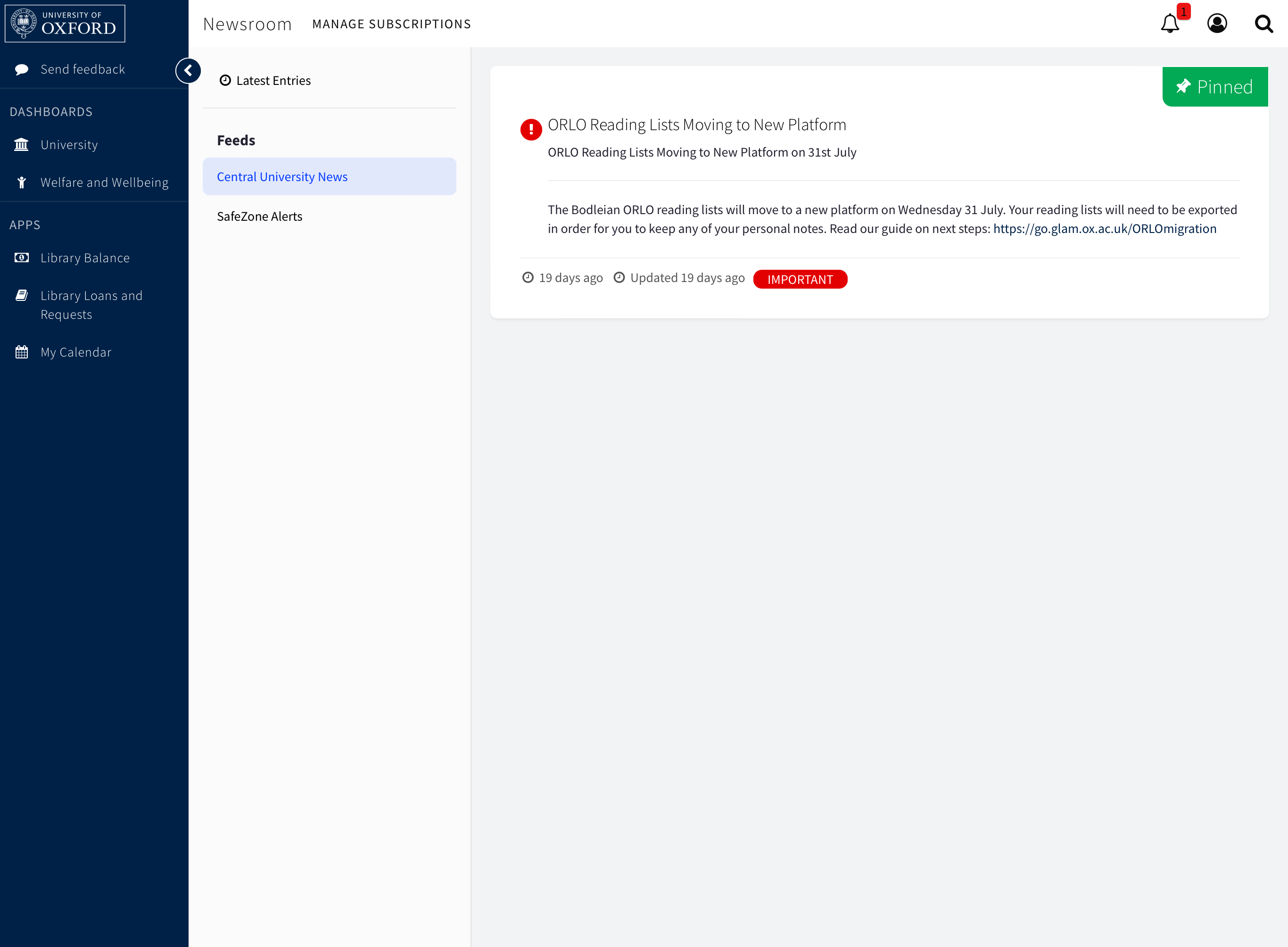Collapse the sidebar with the chevron button

188,71
